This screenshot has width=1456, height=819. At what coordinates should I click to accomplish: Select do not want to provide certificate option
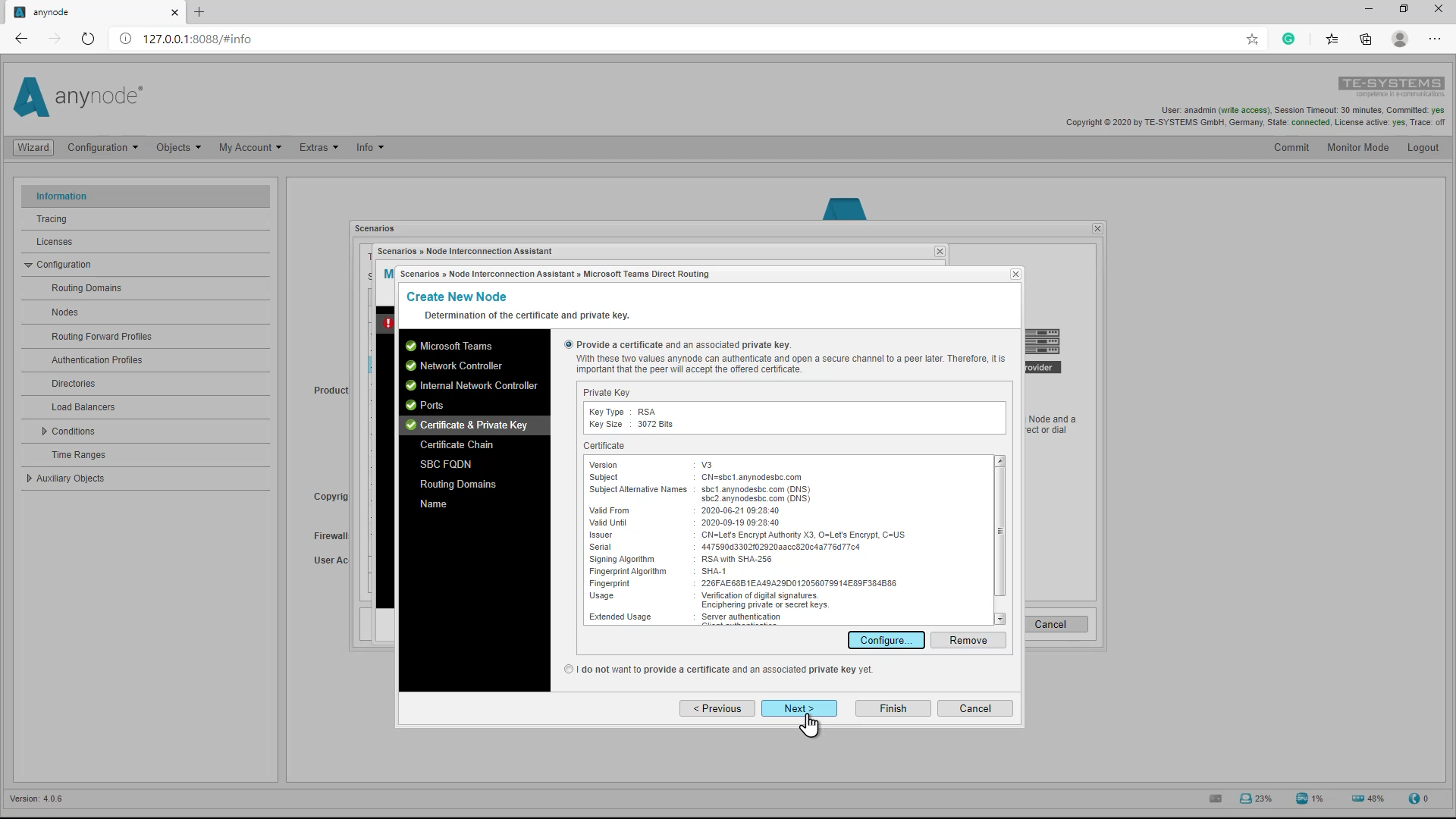569,670
